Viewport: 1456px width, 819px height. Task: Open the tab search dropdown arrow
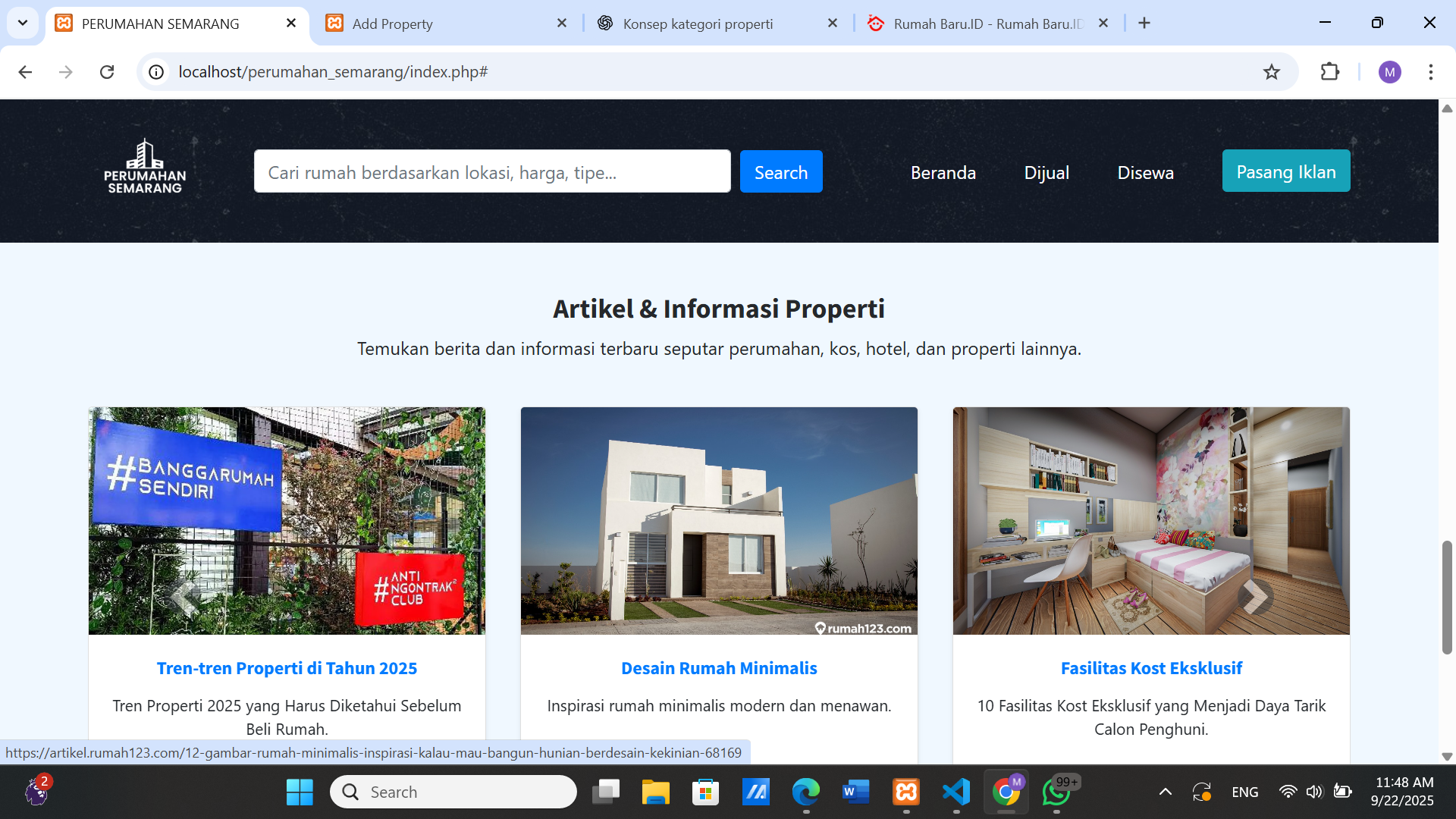click(22, 23)
